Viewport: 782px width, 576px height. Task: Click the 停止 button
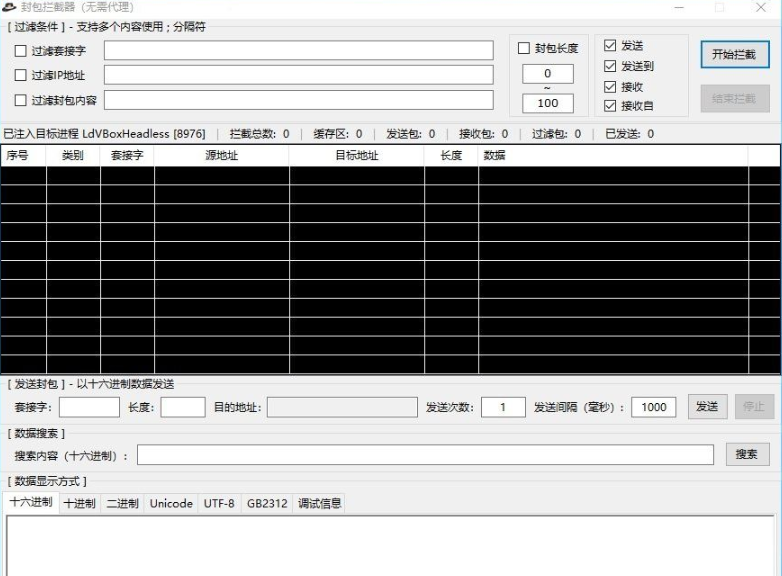pyautogui.click(x=754, y=406)
